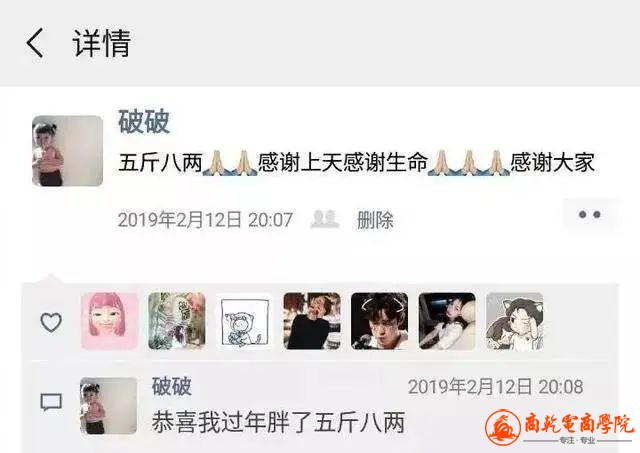Open the line-drawing cat liker avatar
This screenshot has height=453, width=640.
click(244, 321)
